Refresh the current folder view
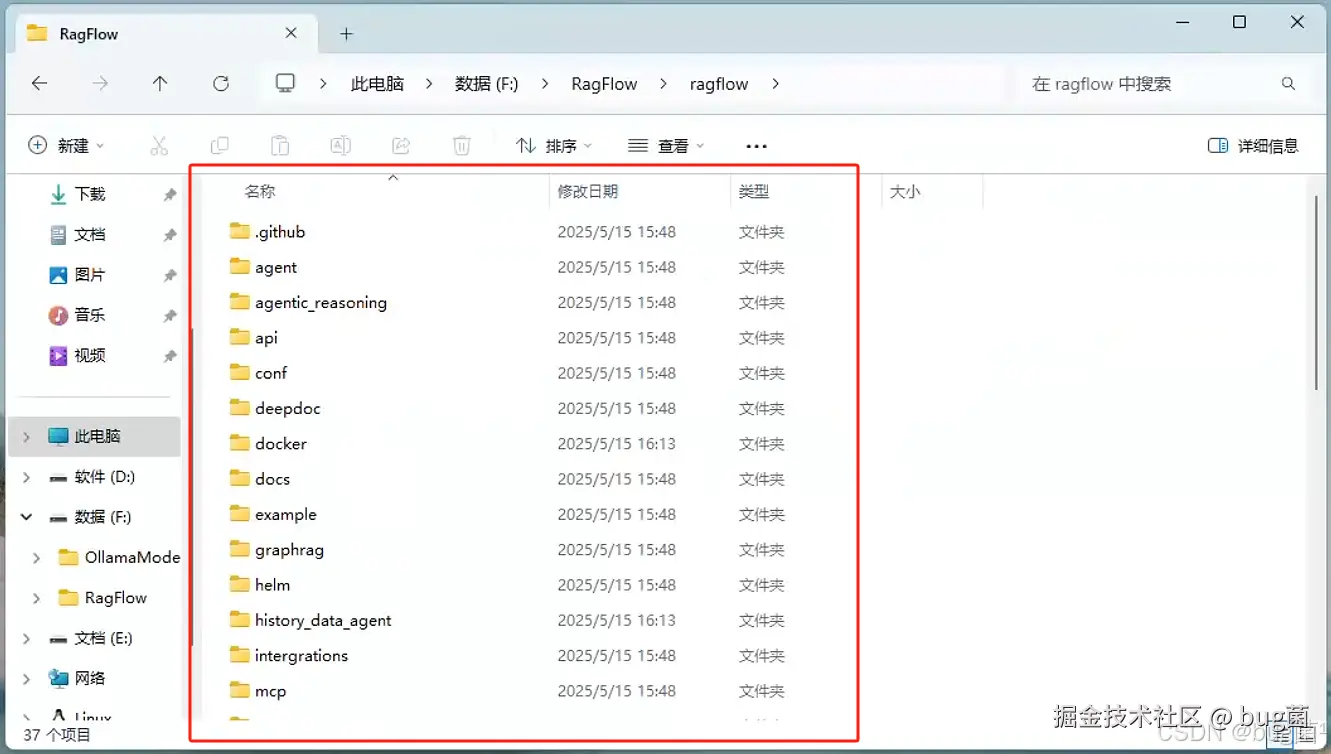1331x754 pixels. [221, 84]
